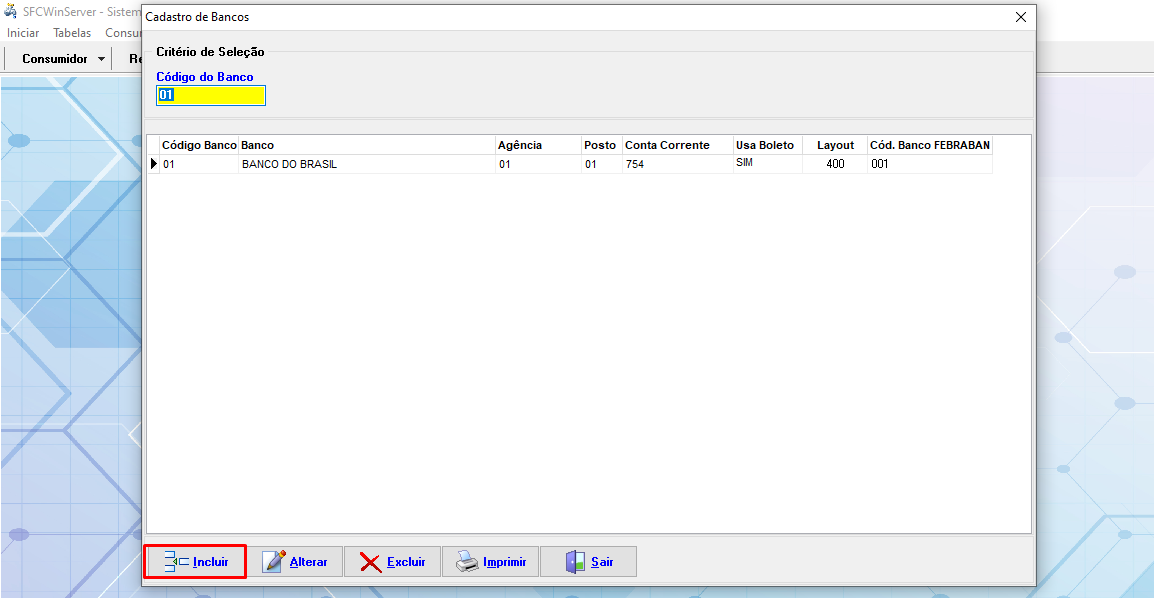Click the SIM value under Usa Boleto
This screenshot has height=598, width=1154.
pyautogui.click(x=744, y=163)
